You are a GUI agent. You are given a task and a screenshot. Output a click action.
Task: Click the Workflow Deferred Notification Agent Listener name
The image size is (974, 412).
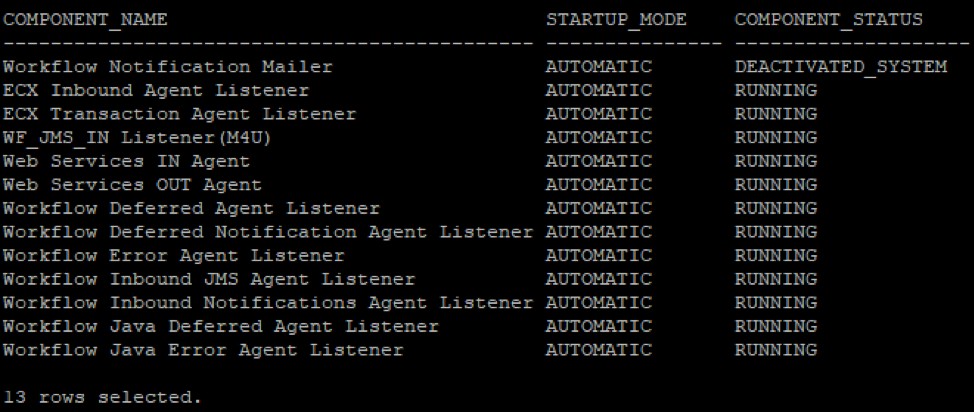pos(267,232)
